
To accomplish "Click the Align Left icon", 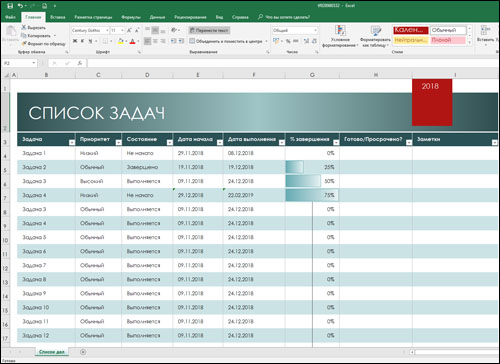I will coord(147,41).
